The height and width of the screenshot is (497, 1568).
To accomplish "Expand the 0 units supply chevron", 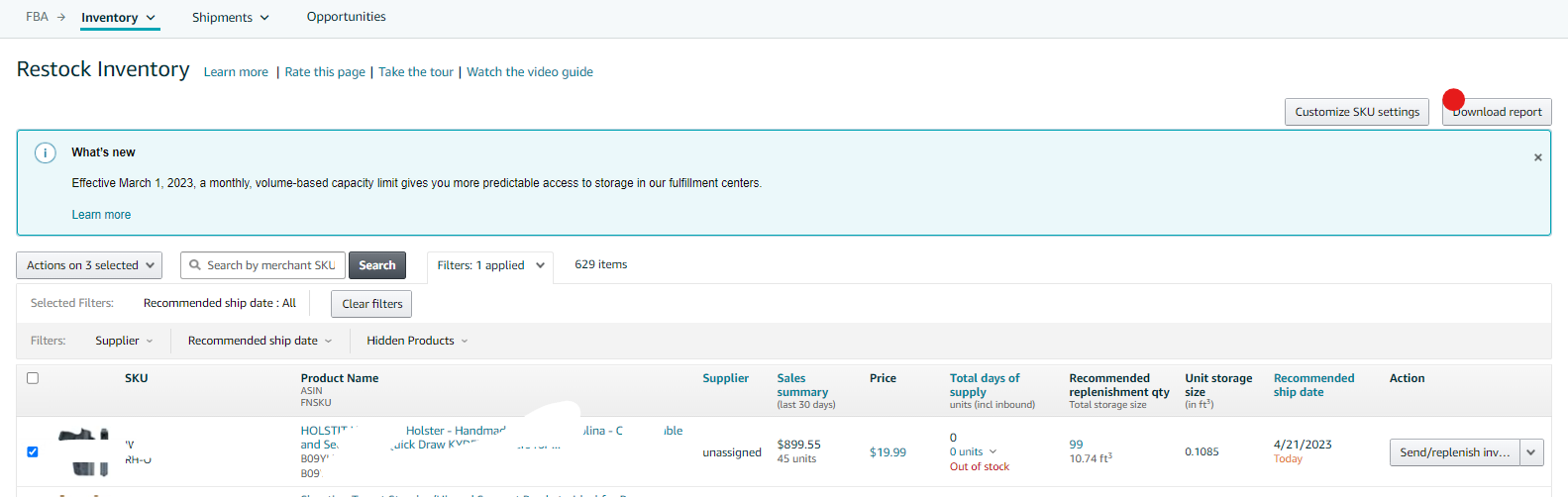I will pos(993,451).
